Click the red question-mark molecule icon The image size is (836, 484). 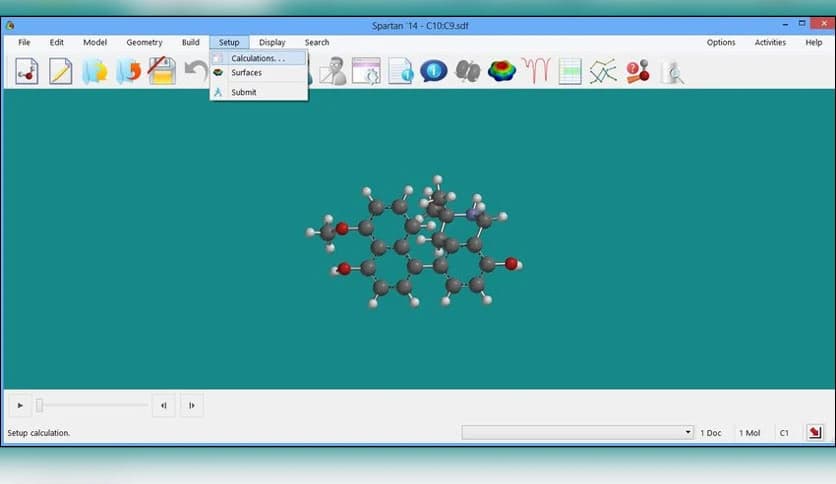coord(638,71)
